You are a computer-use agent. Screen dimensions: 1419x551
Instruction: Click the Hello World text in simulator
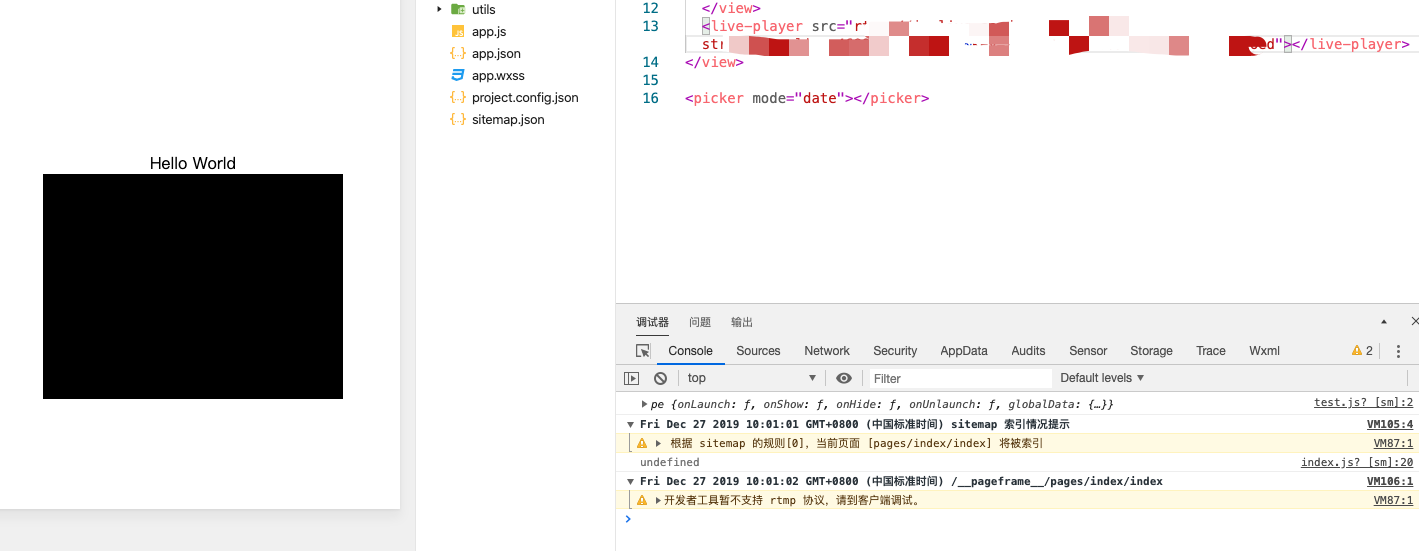pyautogui.click(x=193, y=163)
